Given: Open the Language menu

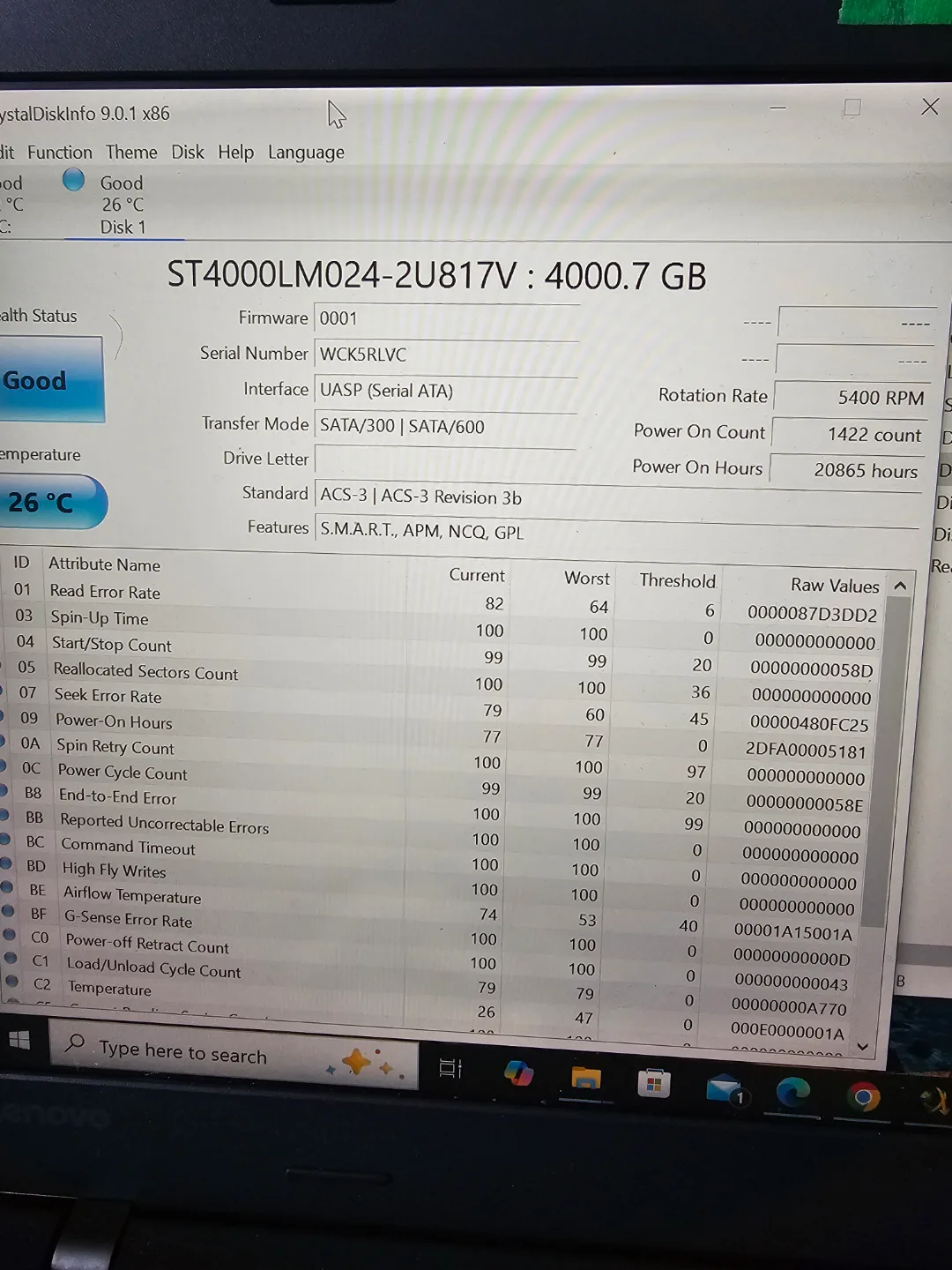Looking at the screenshot, I should coord(305,152).
